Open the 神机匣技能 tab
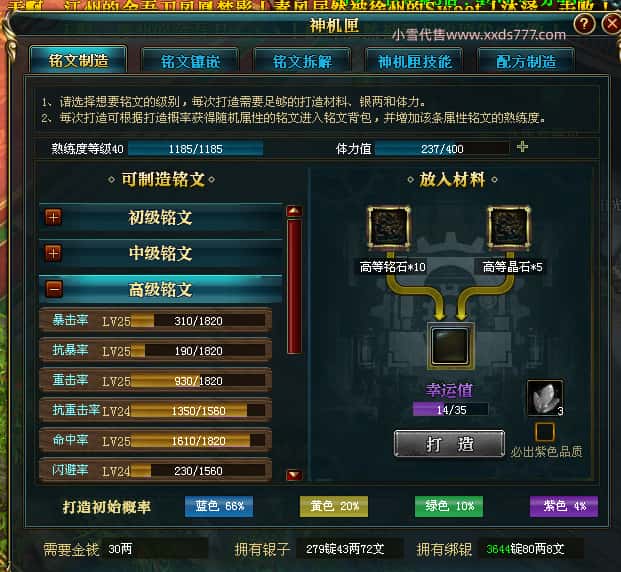621x572 pixels. (414, 61)
